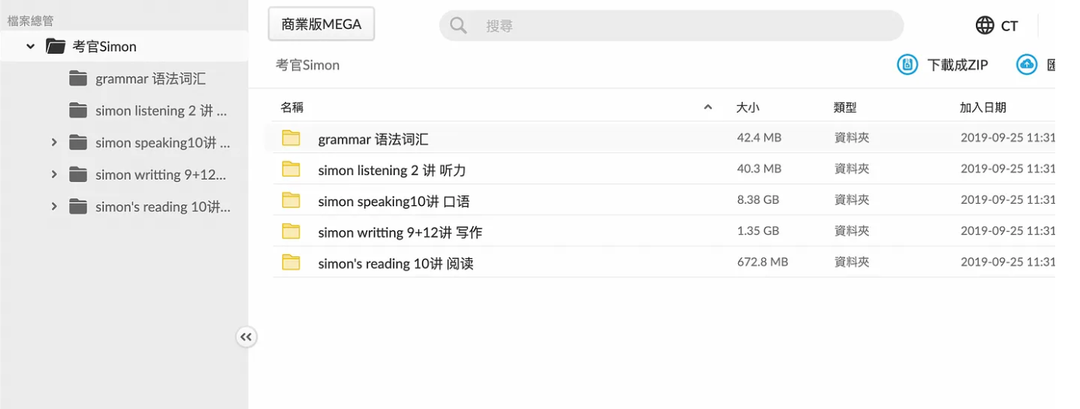Click the 1.35 GB size cell

click(758, 231)
